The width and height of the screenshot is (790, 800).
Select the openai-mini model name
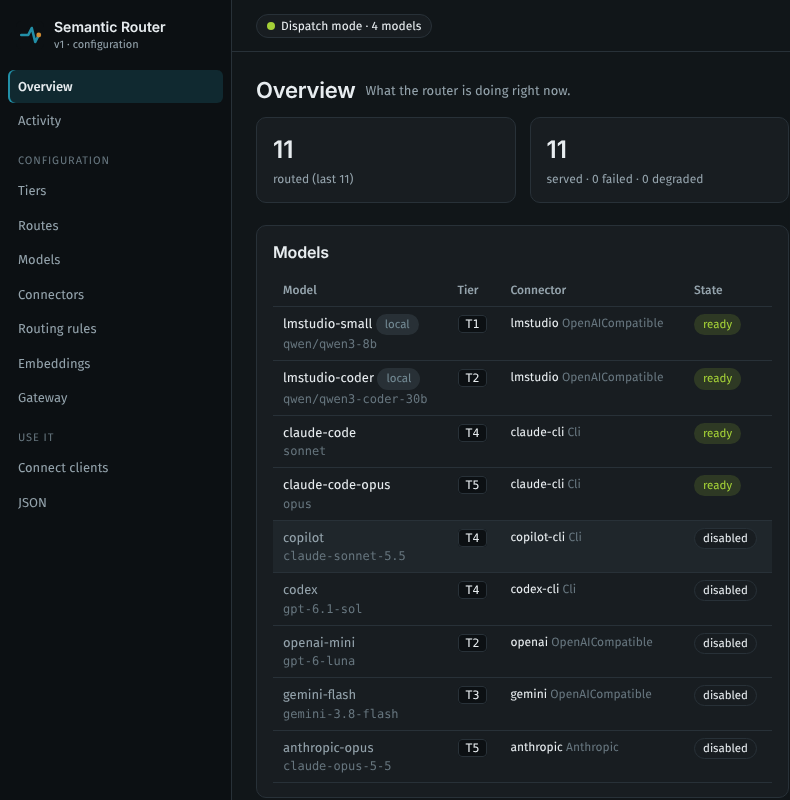319,643
